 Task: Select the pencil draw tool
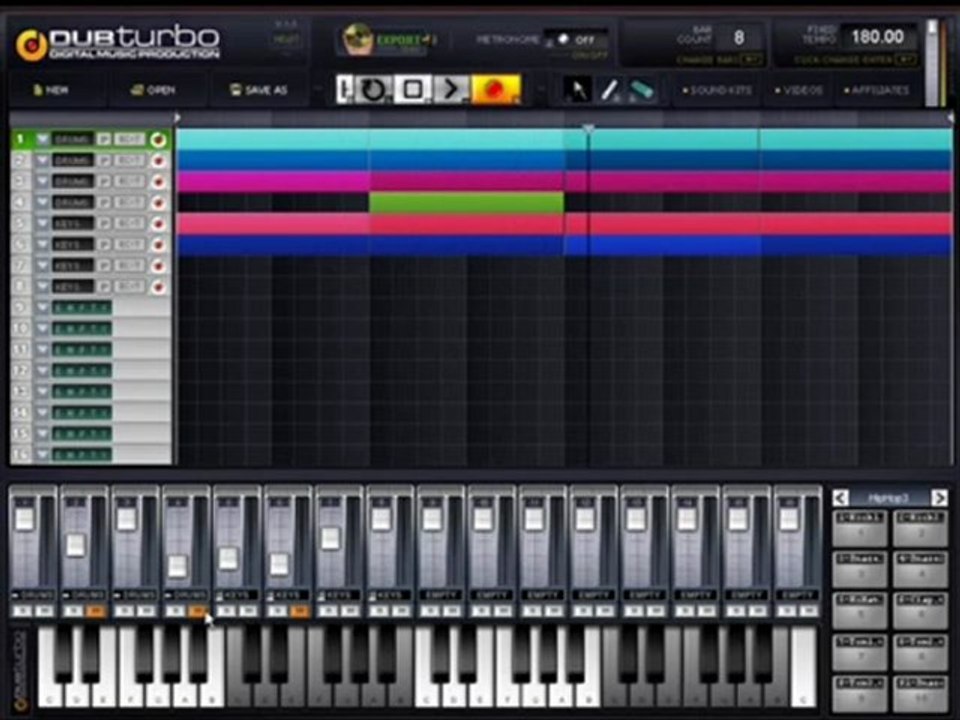pyautogui.click(x=609, y=90)
